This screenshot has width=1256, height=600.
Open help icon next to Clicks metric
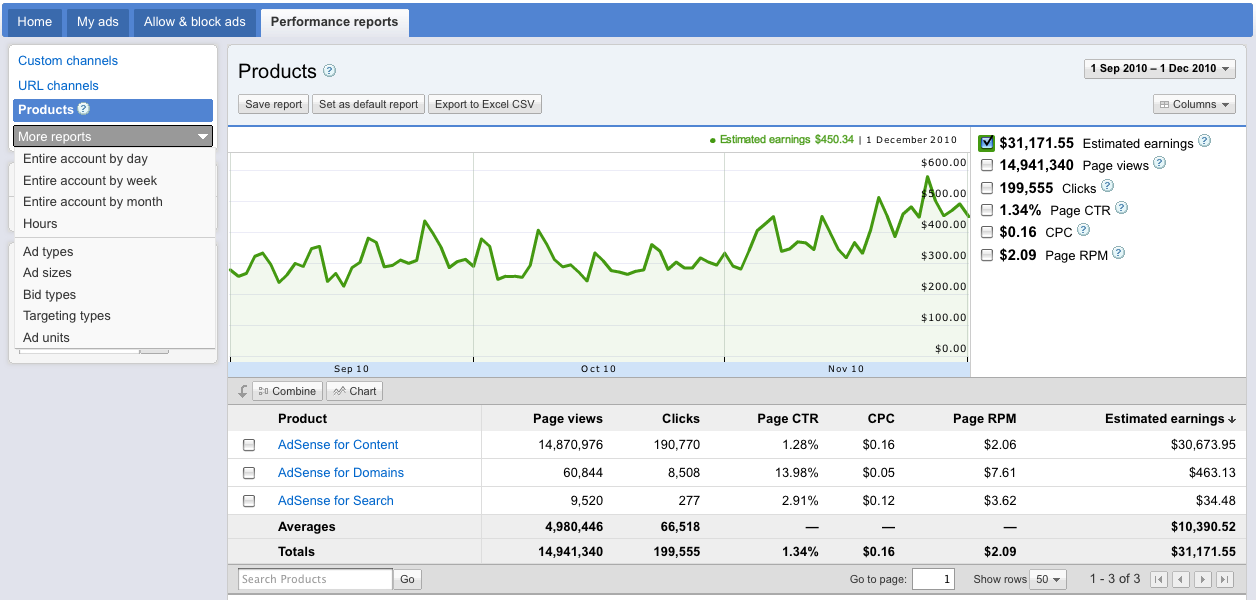click(x=1107, y=186)
